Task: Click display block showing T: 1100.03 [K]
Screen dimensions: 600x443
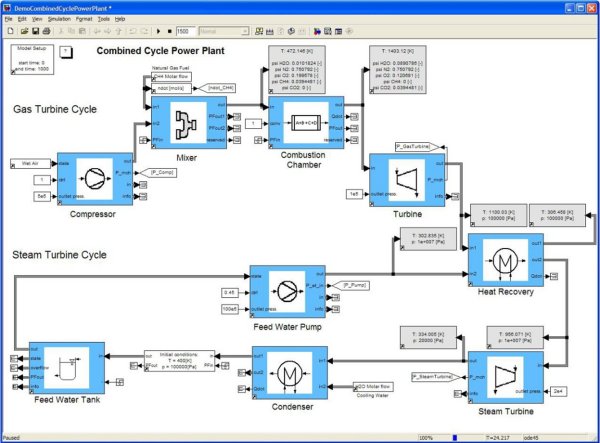Action: (499, 215)
